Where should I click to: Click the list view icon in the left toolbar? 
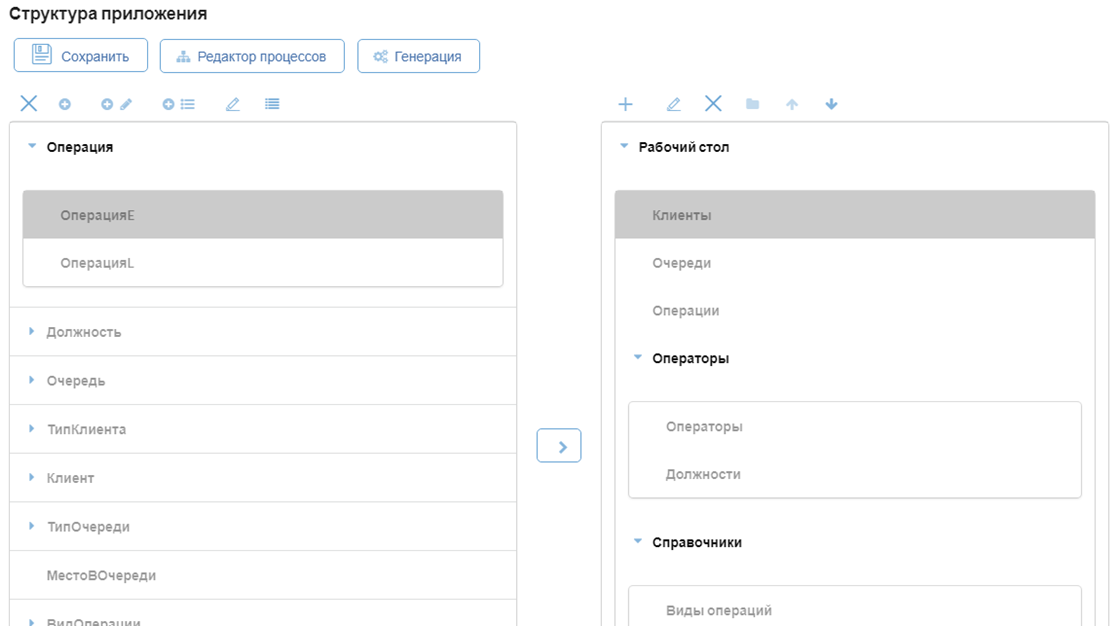[x=272, y=104]
